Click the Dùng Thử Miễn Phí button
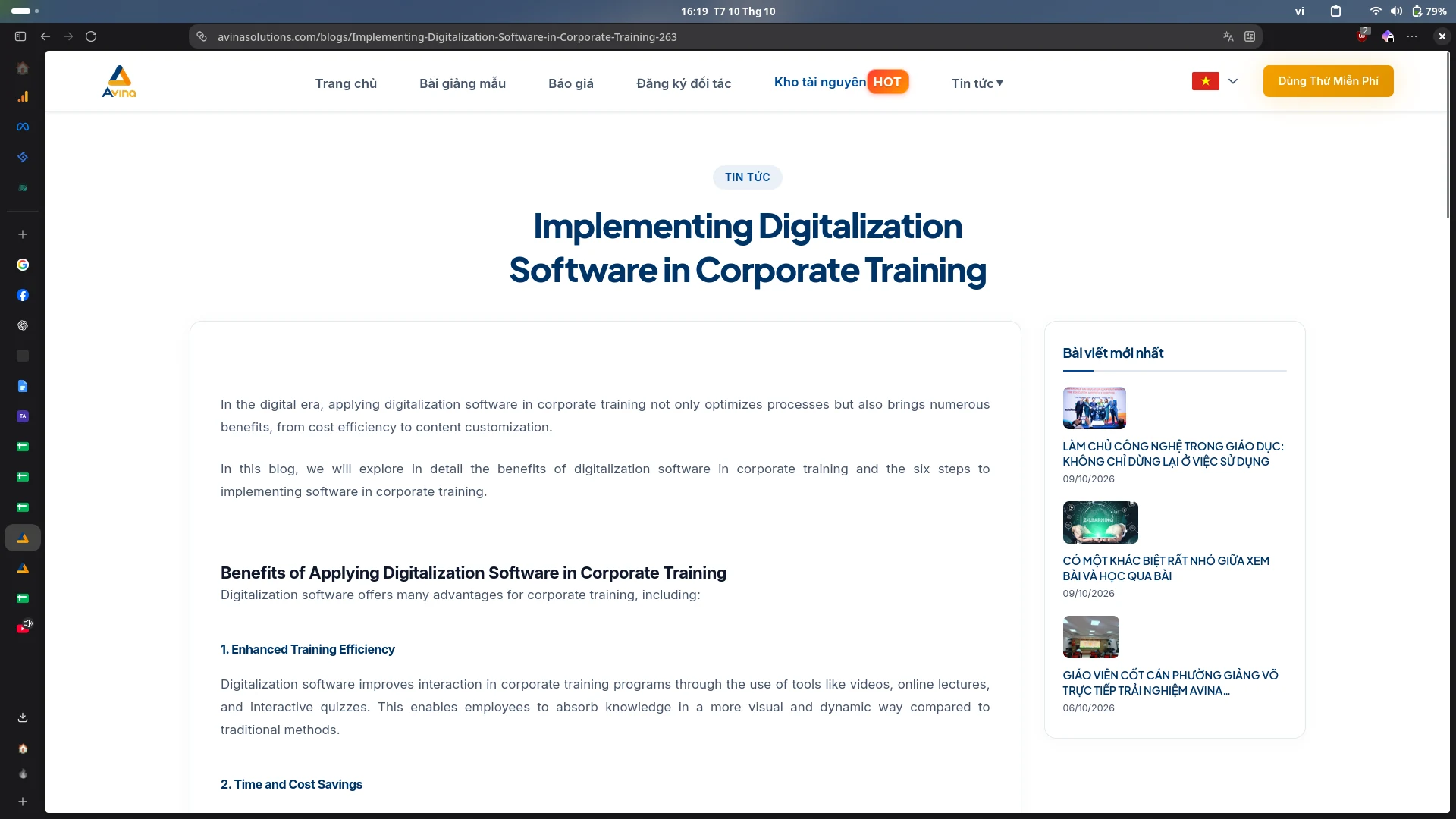Image resolution: width=1456 pixels, height=819 pixels. coord(1328,81)
